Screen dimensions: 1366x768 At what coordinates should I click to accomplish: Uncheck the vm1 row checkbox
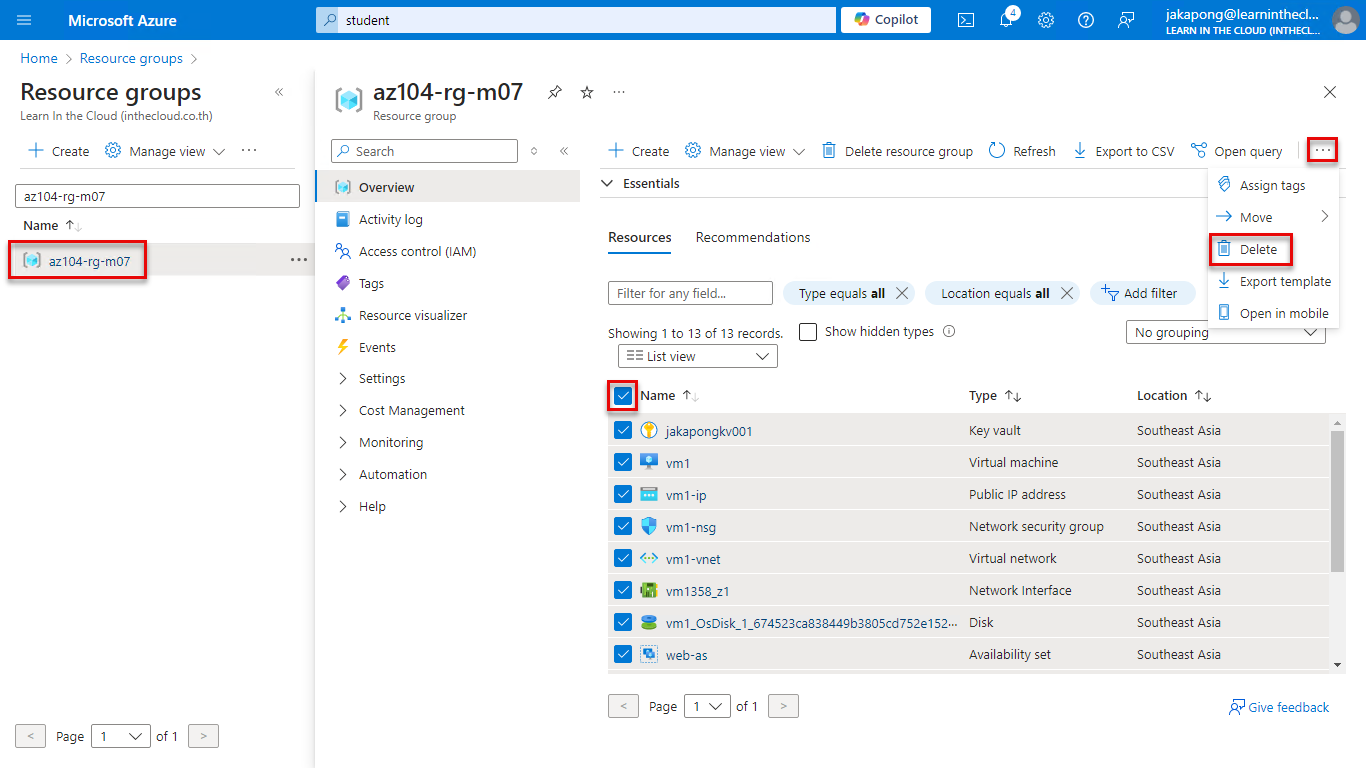point(623,463)
